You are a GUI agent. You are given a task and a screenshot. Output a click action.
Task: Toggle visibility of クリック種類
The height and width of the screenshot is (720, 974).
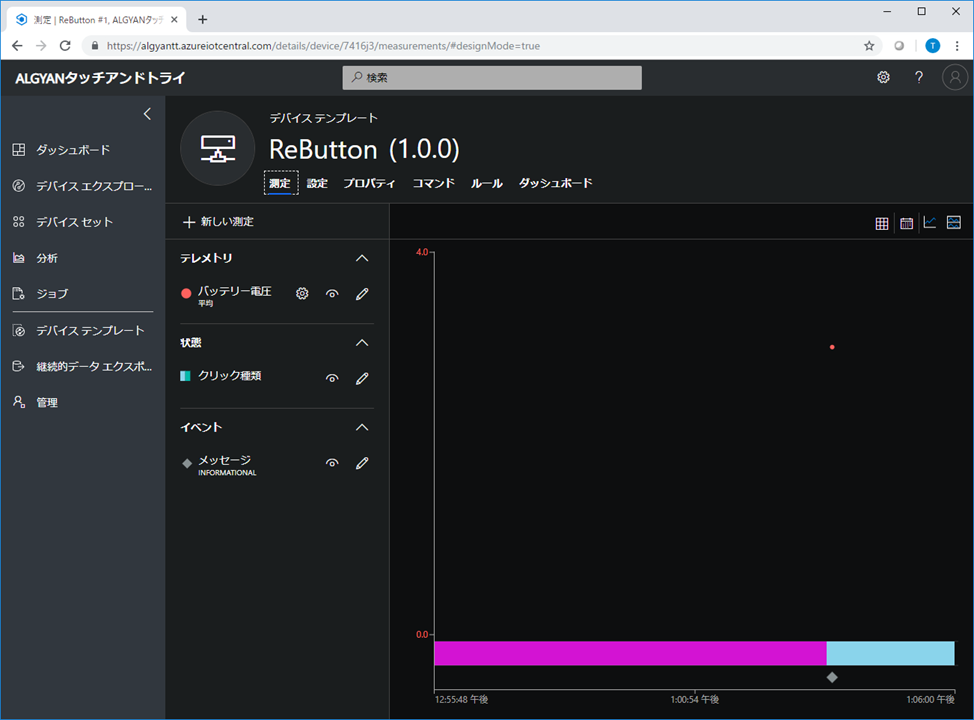coord(332,378)
